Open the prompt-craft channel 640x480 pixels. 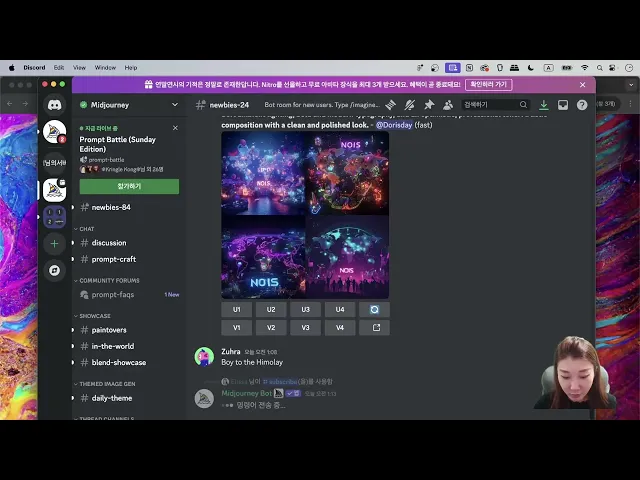[x=127, y=259]
